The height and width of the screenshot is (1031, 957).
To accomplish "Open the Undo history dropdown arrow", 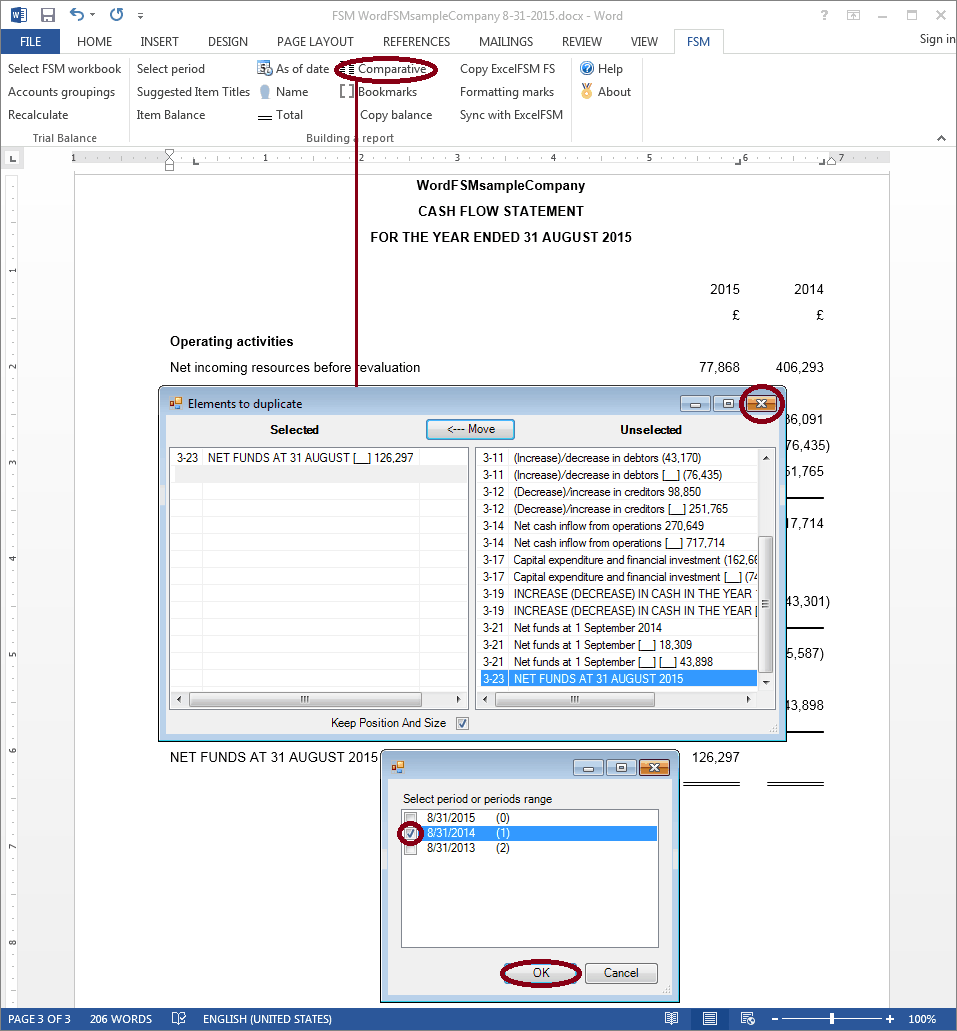I will tap(93, 15).
